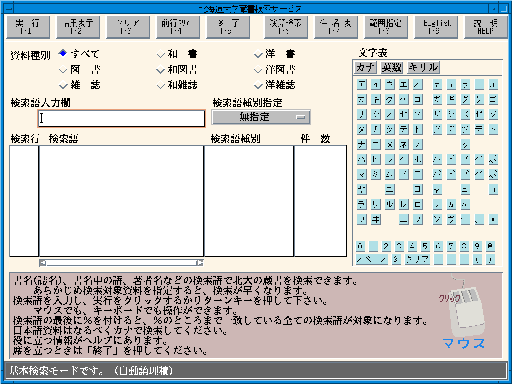Click the ロ key in the character table
The width and height of the screenshot is (512, 384).
(418, 204)
